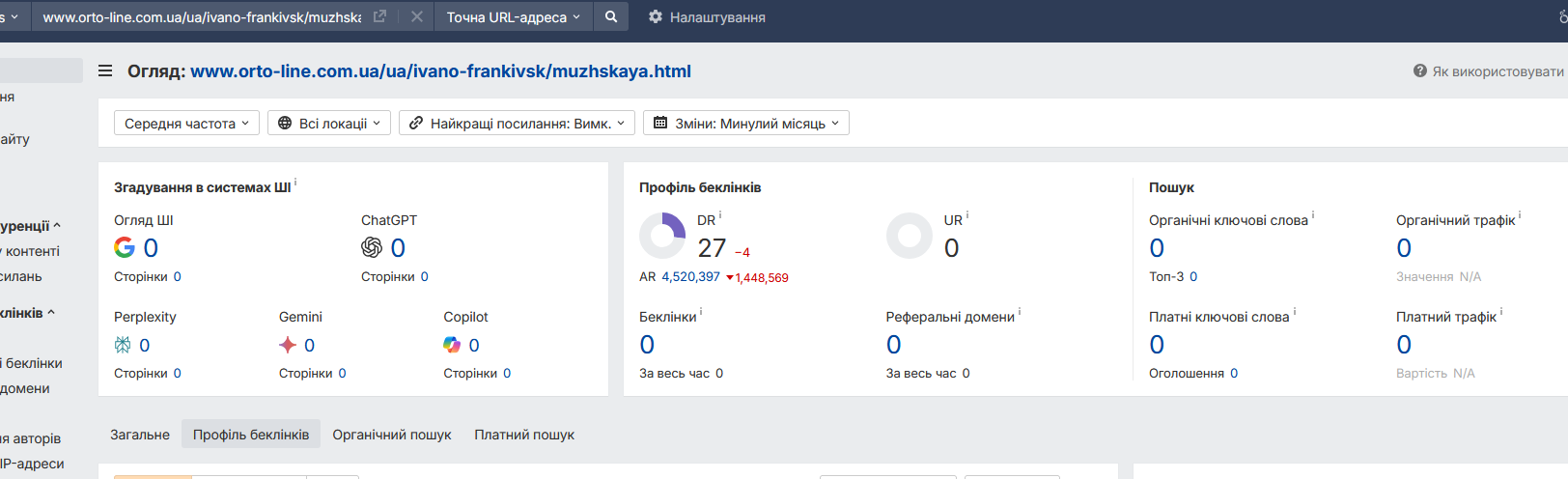
Task: Click the Perplexity logo icon
Action: point(123,345)
